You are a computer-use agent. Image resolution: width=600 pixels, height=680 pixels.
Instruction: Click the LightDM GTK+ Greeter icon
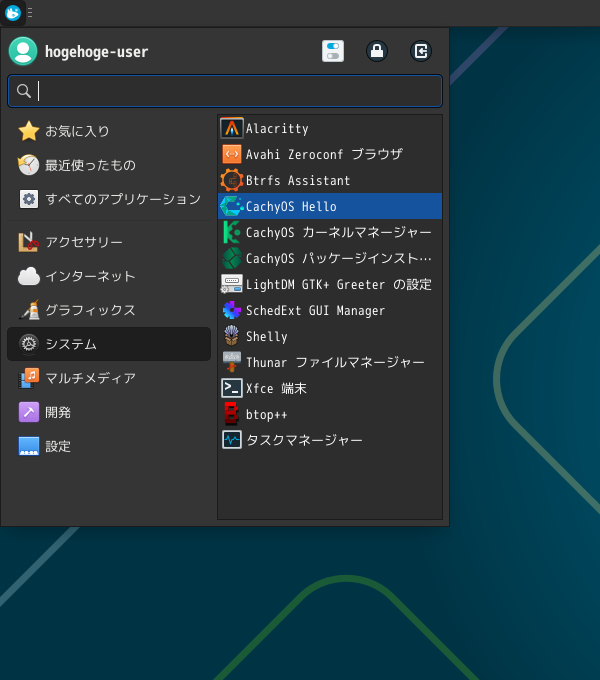(232, 284)
